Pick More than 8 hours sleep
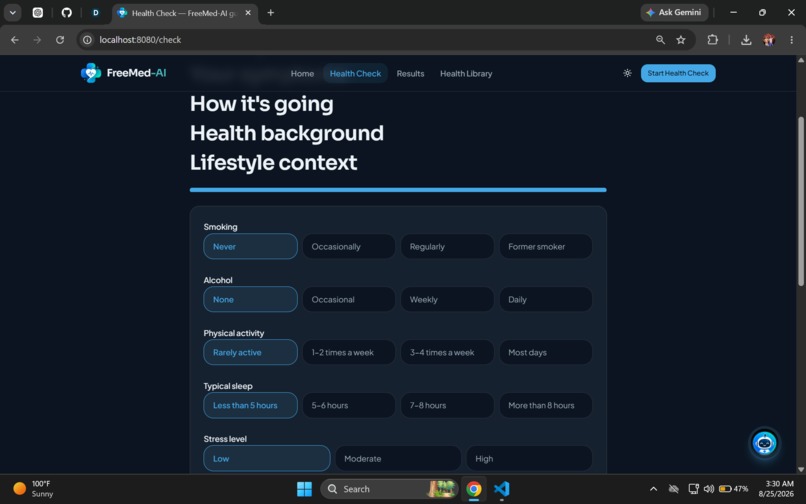Image resolution: width=806 pixels, height=504 pixels. pos(546,405)
